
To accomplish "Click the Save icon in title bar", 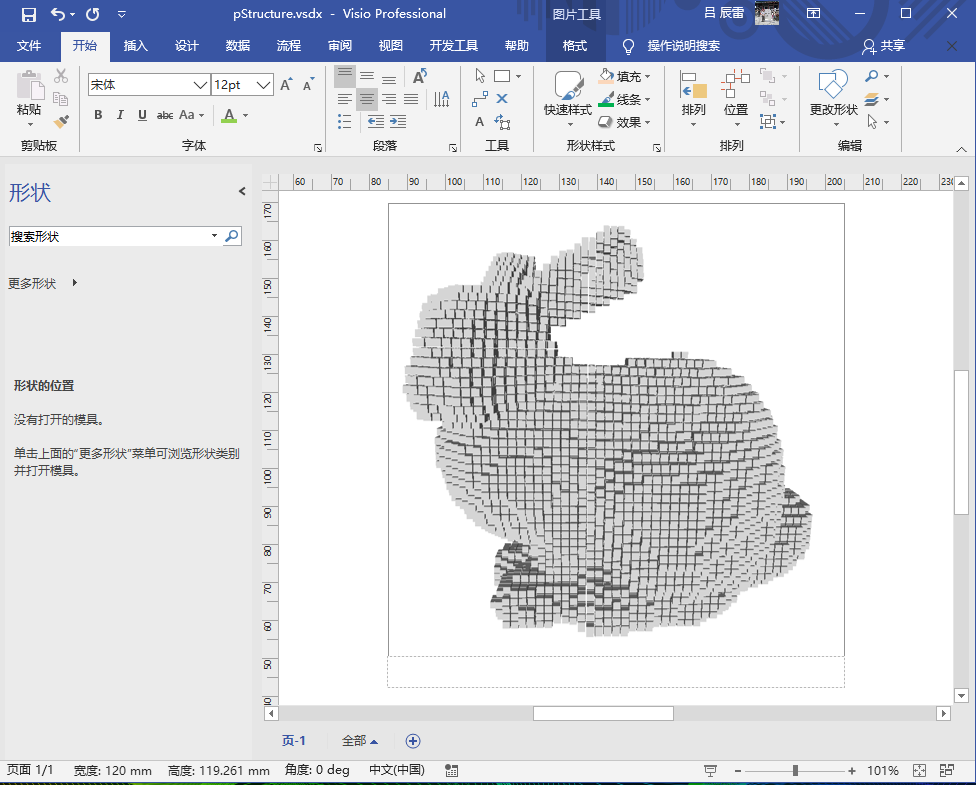I will (29, 14).
